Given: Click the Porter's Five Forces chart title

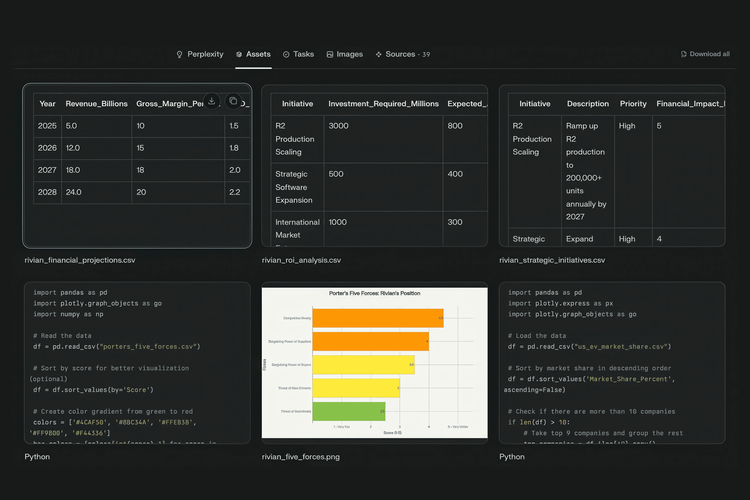Looking at the screenshot, I should [375, 293].
